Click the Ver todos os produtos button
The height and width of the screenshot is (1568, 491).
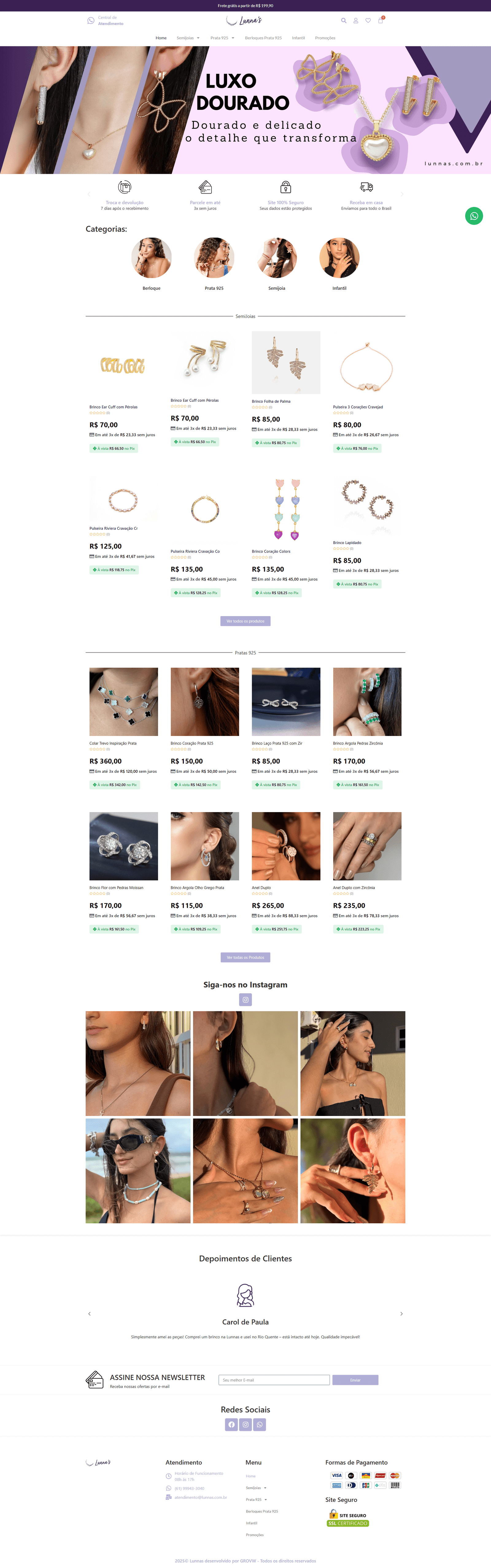pos(245,621)
